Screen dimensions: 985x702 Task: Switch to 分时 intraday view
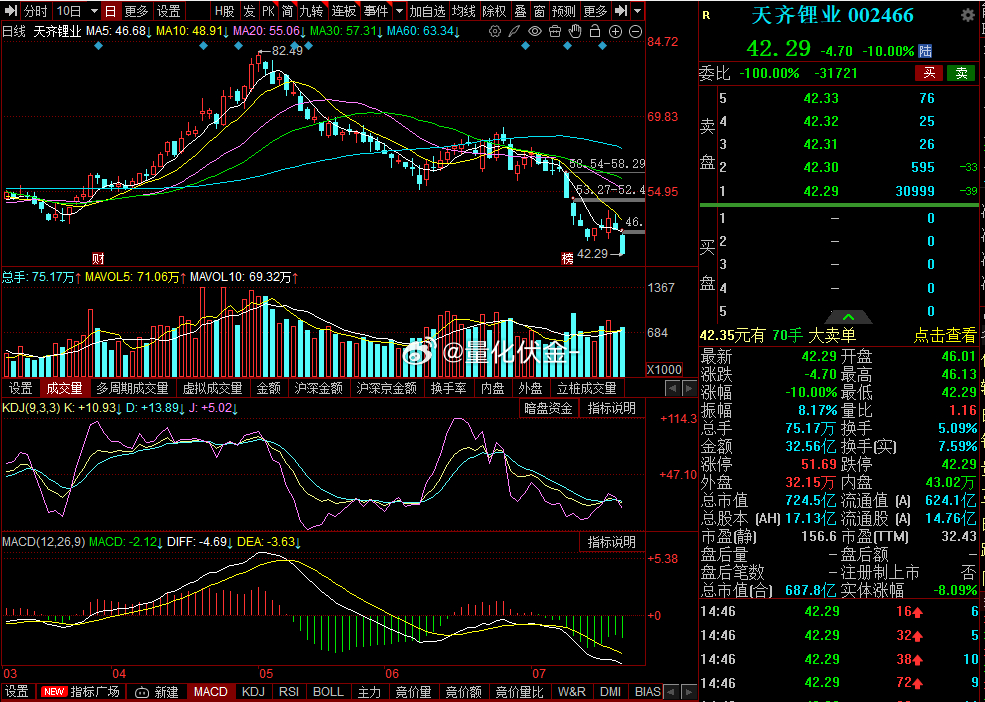[x=35, y=11]
